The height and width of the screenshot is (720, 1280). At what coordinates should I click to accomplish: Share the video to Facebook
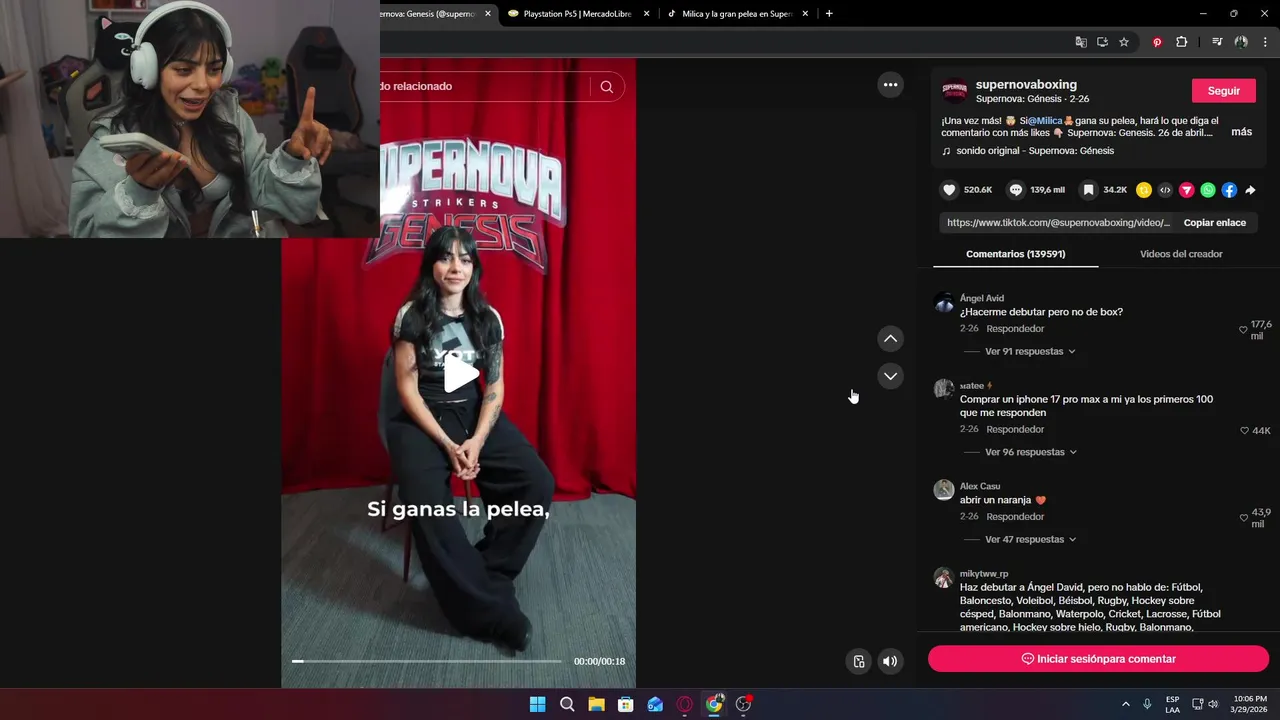coord(1229,190)
